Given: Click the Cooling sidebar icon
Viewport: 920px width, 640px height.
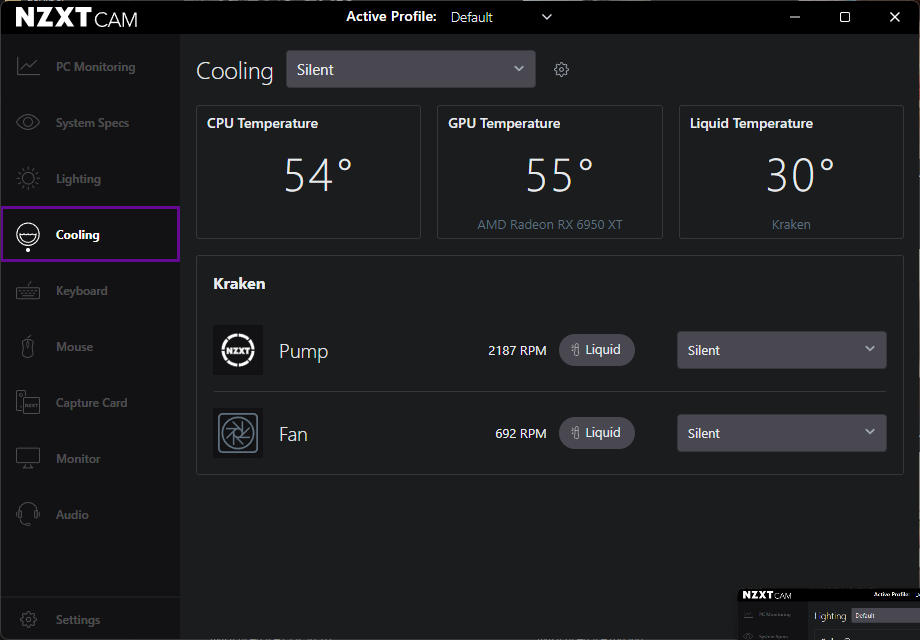Looking at the screenshot, I should pos(28,235).
